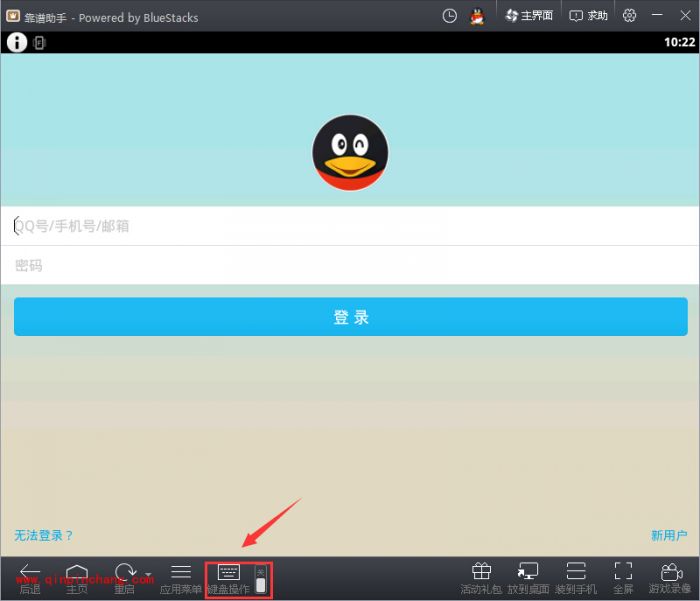Open the activity gift pack (活动礼包)
The width and height of the screenshot is (700, 601).
tap(481, 573)
